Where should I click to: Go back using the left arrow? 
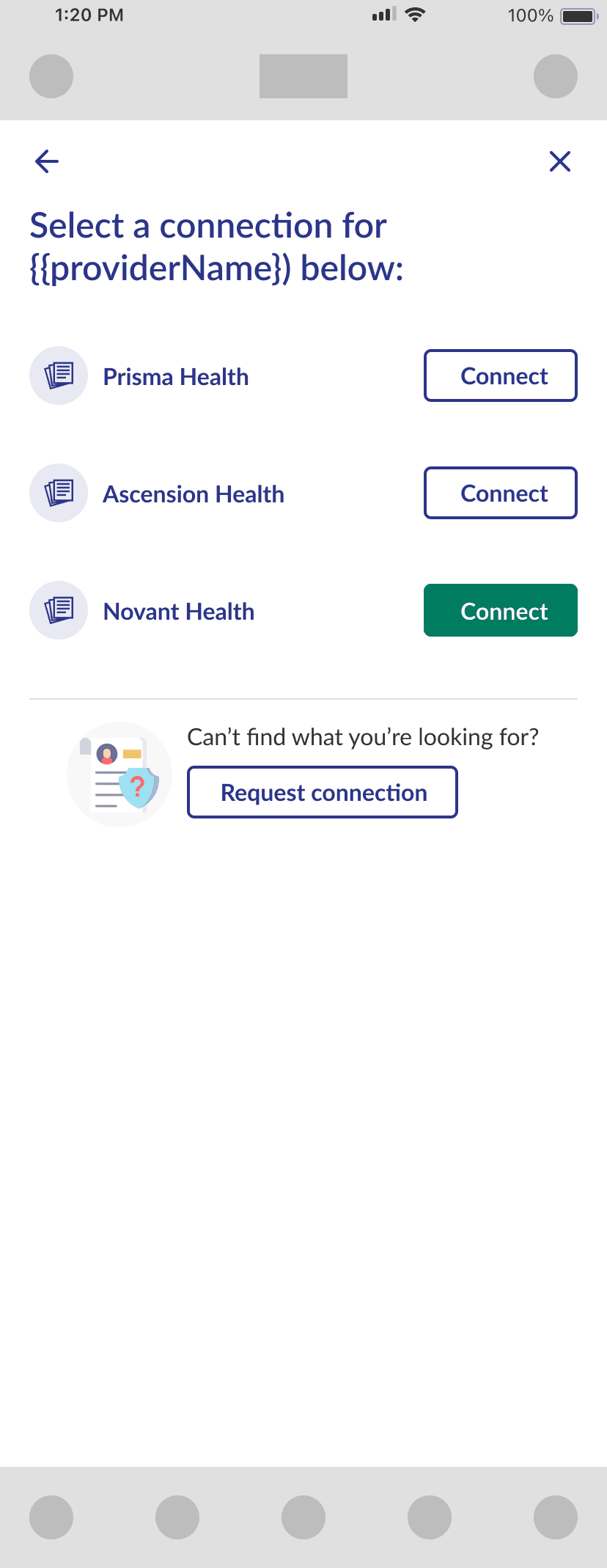(x=47, y=161)
